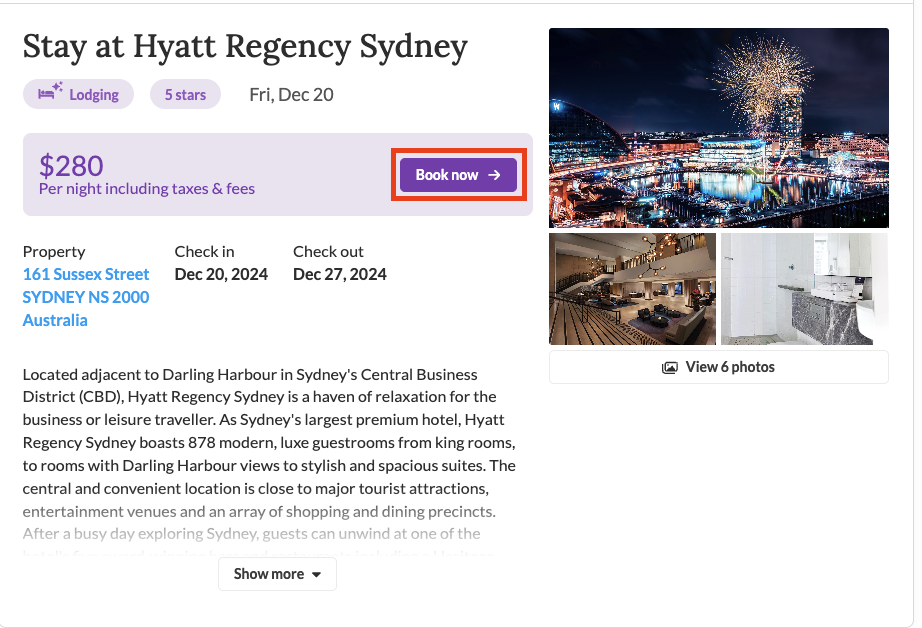
Task: Select the Lodging category tag
Action: point(78,95)
